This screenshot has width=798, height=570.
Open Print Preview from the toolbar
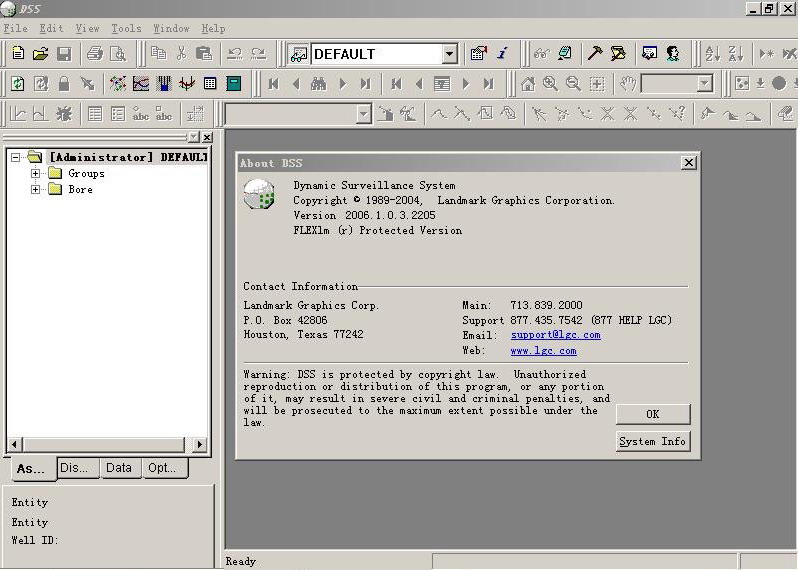coord(118,53)
